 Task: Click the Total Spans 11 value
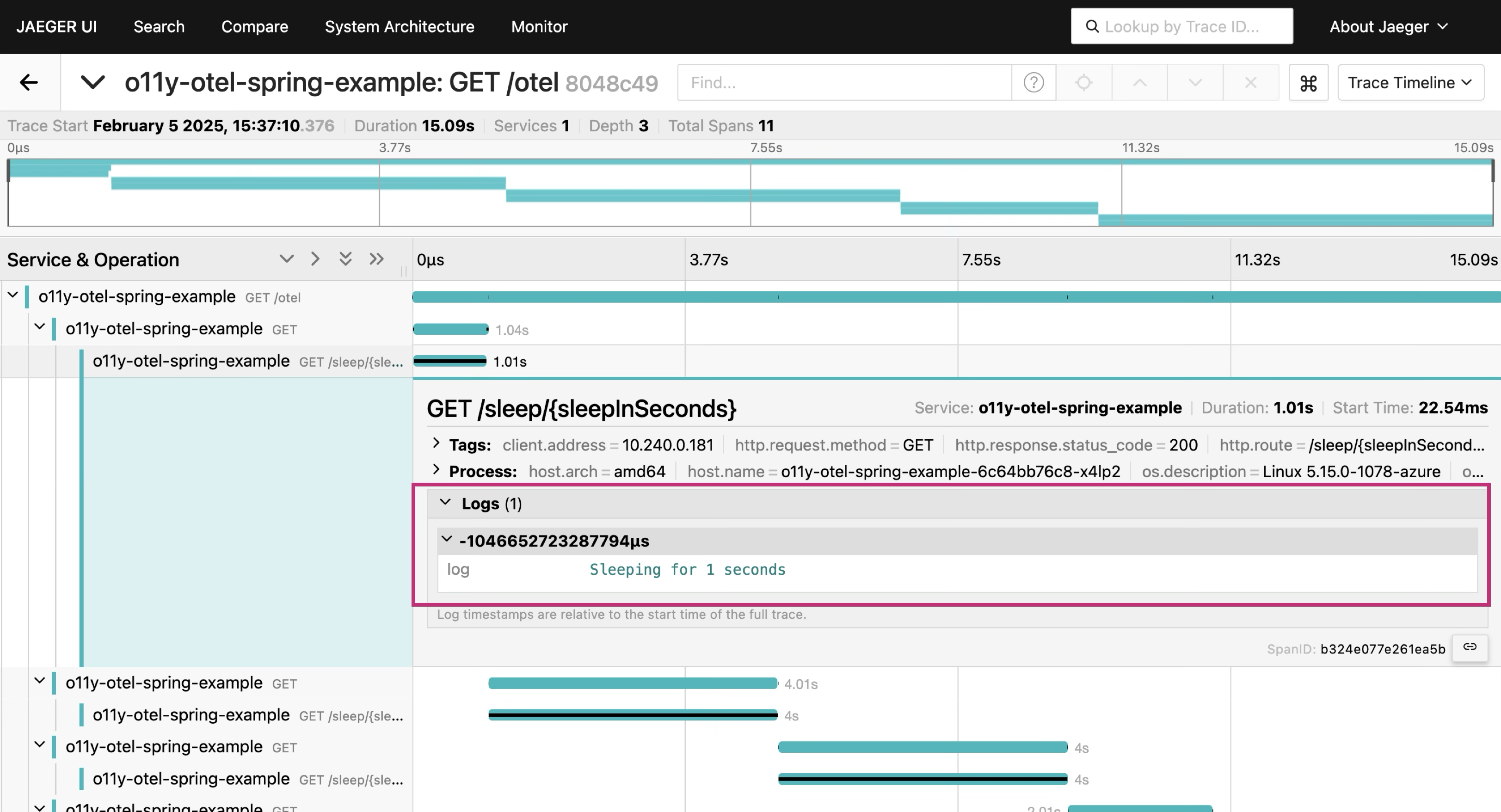766,126
